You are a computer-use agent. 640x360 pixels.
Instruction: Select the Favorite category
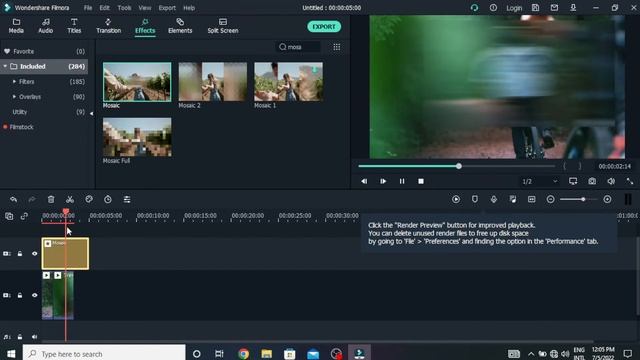(x=44, y=51)
